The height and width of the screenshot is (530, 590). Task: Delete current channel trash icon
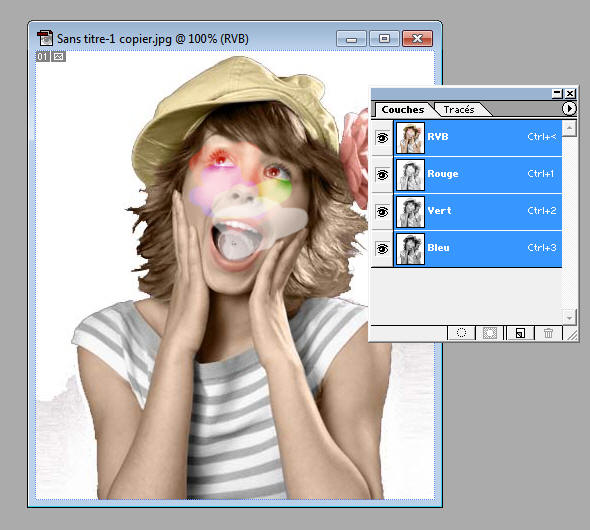tap(549, 333)
